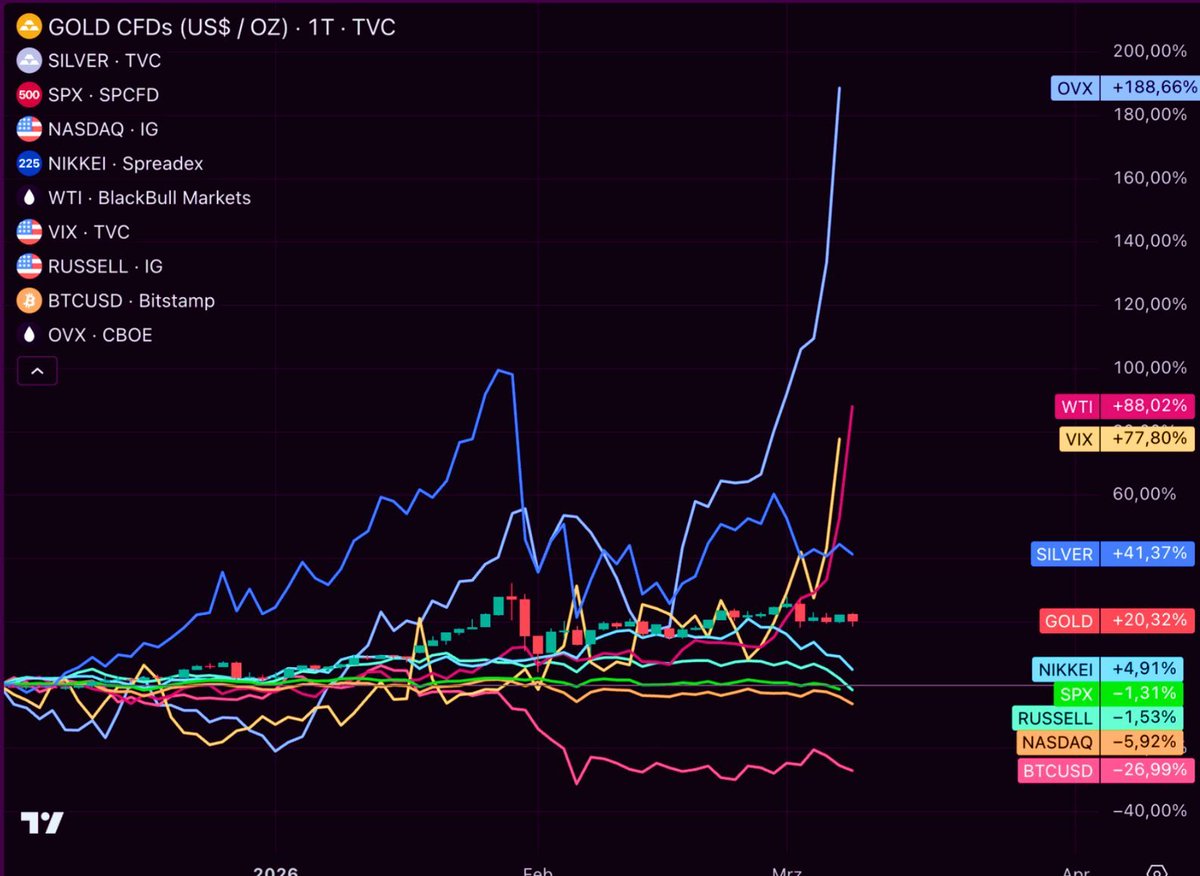Collapse the symbol legend list

coord(37,371)
